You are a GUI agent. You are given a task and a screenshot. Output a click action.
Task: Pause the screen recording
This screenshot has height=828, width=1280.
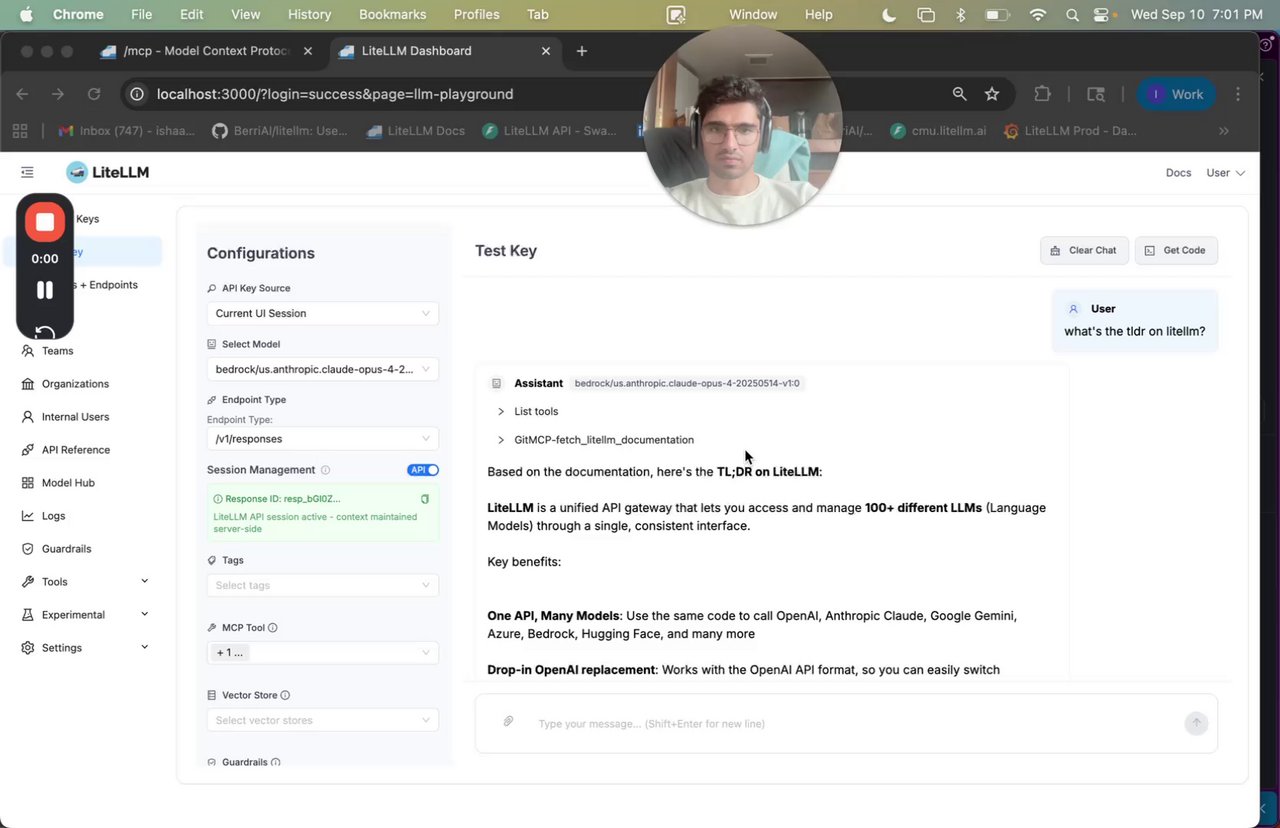(x=45, y=290)
